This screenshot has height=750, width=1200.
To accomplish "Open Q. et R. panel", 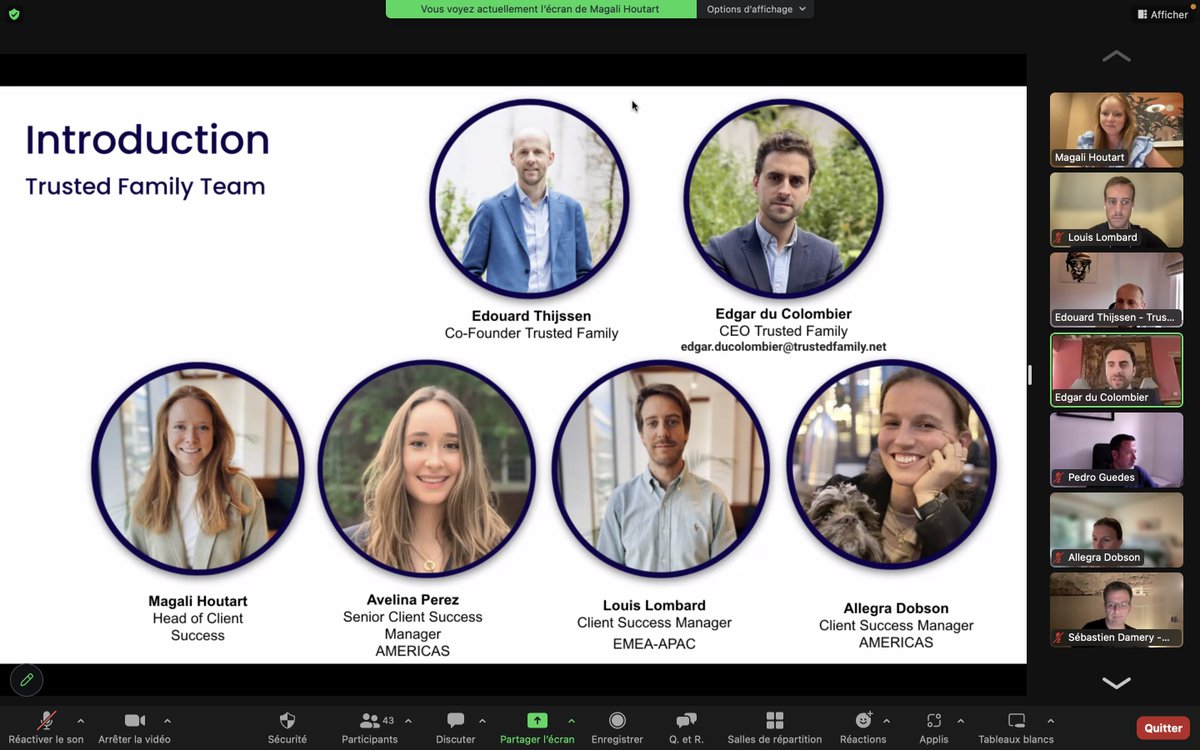I will 686,728.
